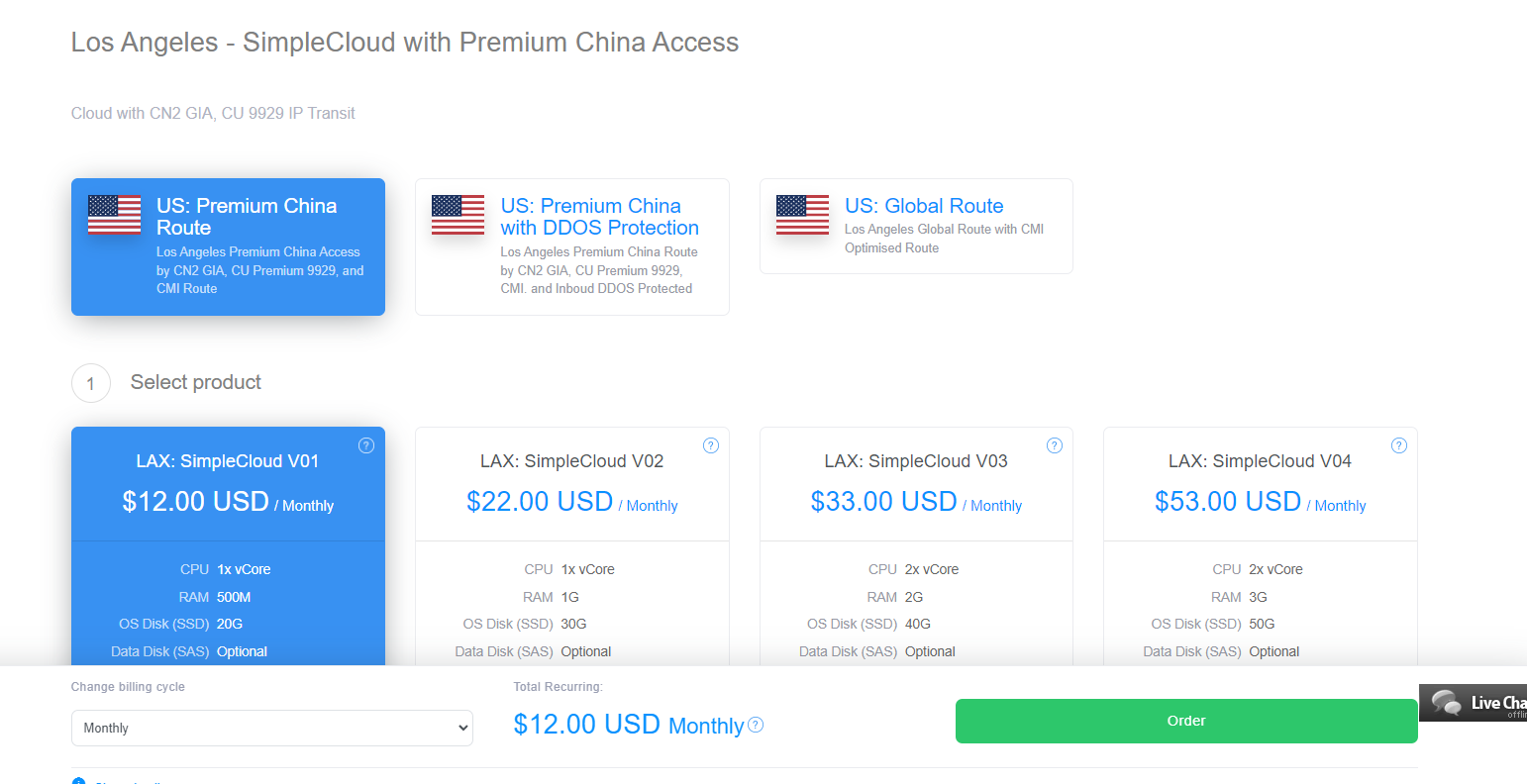Open the Monthly billing cycle dropdown
1527x784 pixels.
coord(272,728)
